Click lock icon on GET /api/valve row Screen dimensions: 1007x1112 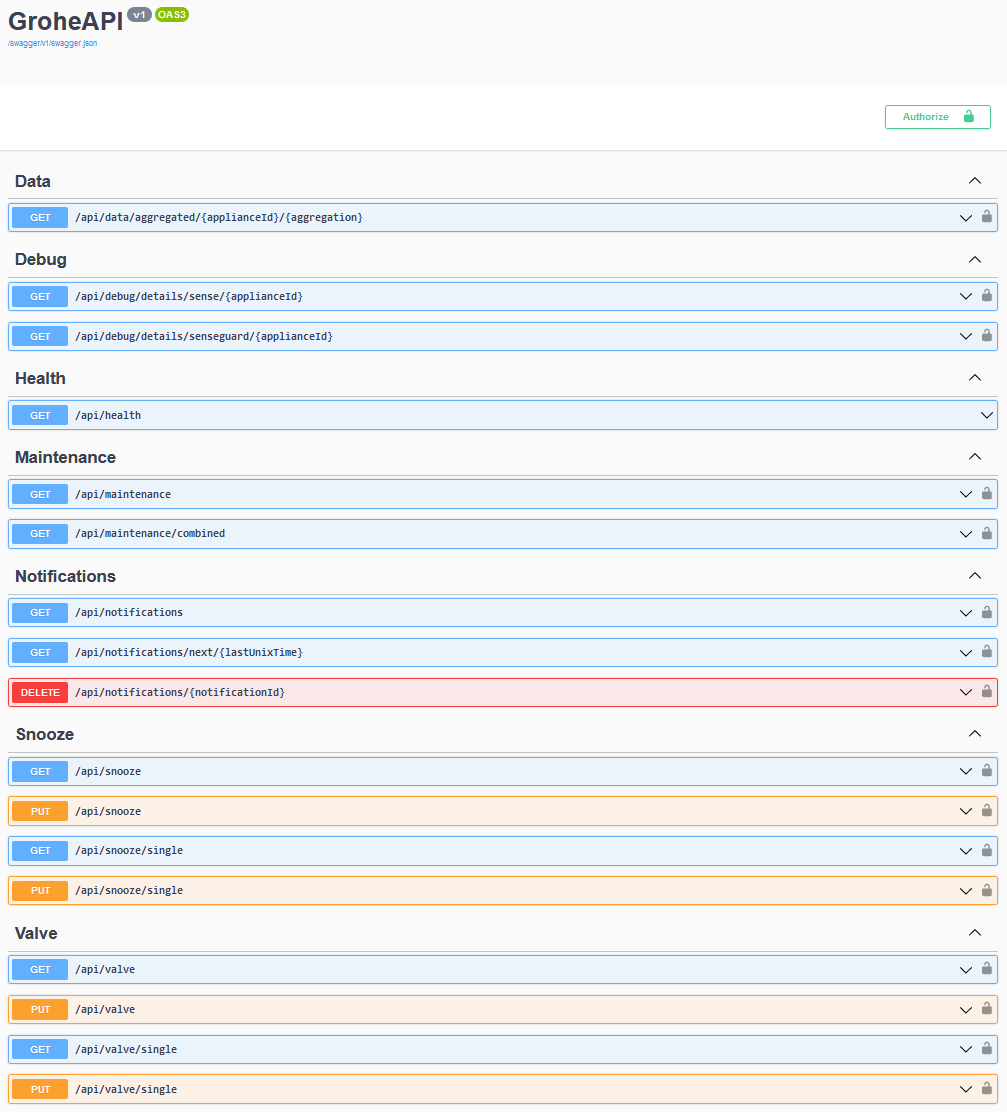(986, 968)
